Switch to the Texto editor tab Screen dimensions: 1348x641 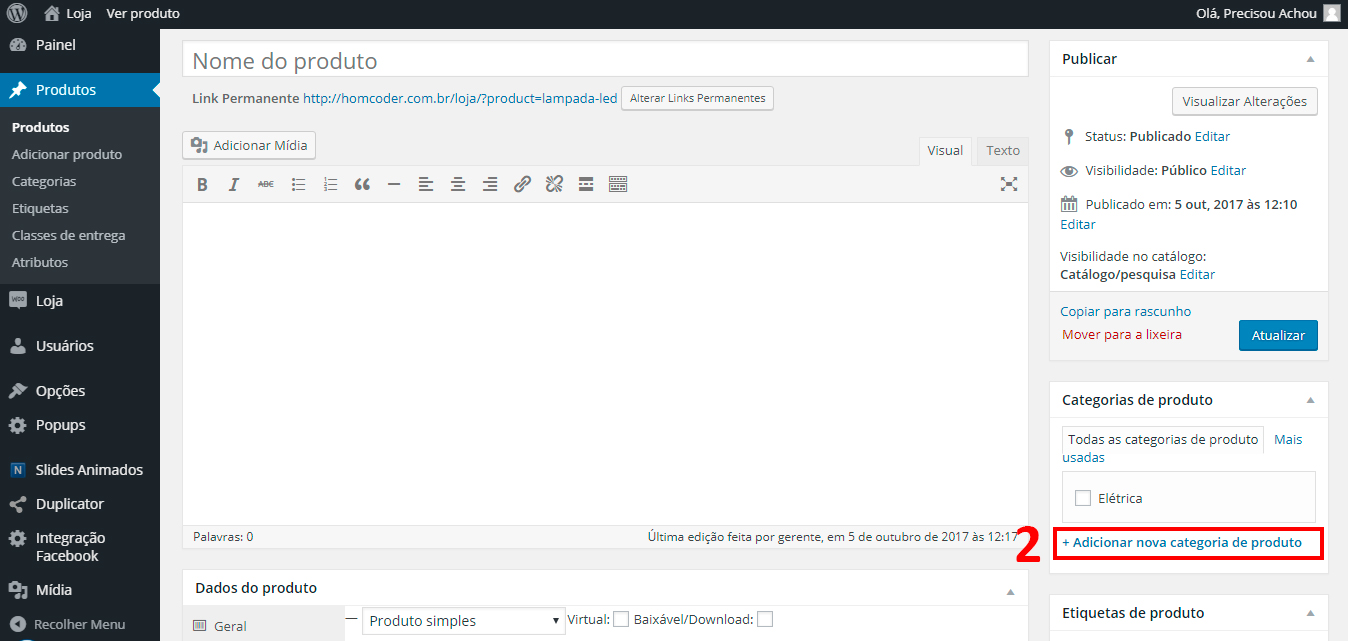click(1002, 151)
